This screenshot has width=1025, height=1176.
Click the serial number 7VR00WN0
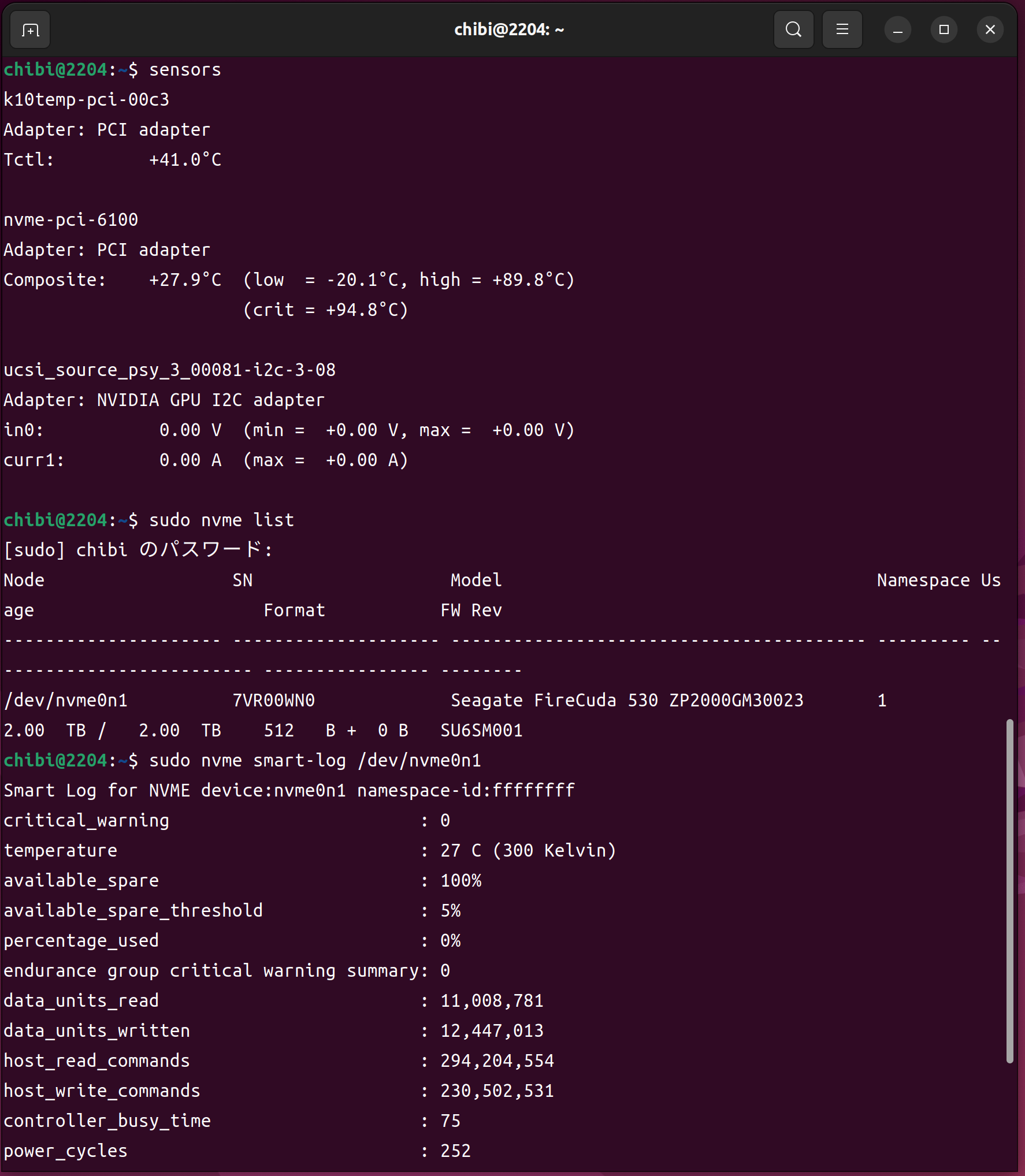pyautogui.click(x=273, y=701)
